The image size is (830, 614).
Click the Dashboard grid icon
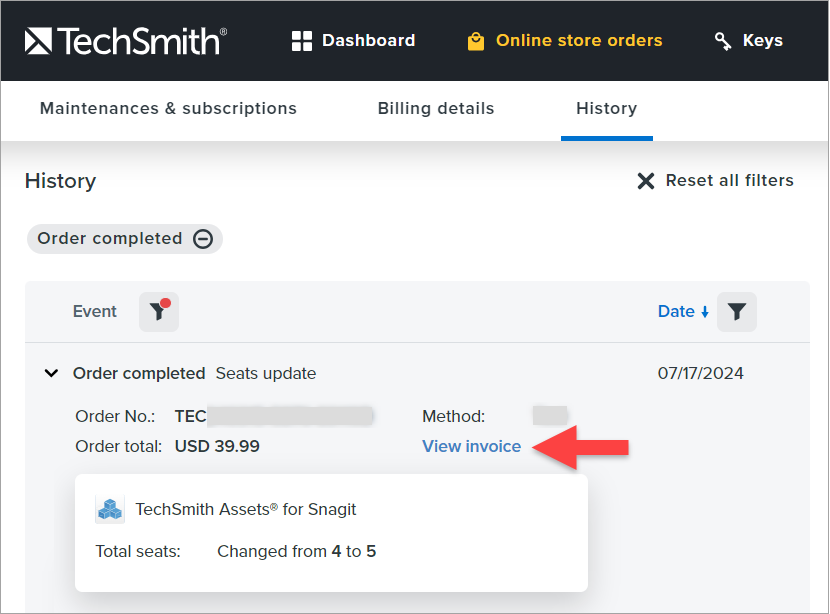[x=302, y=41]
